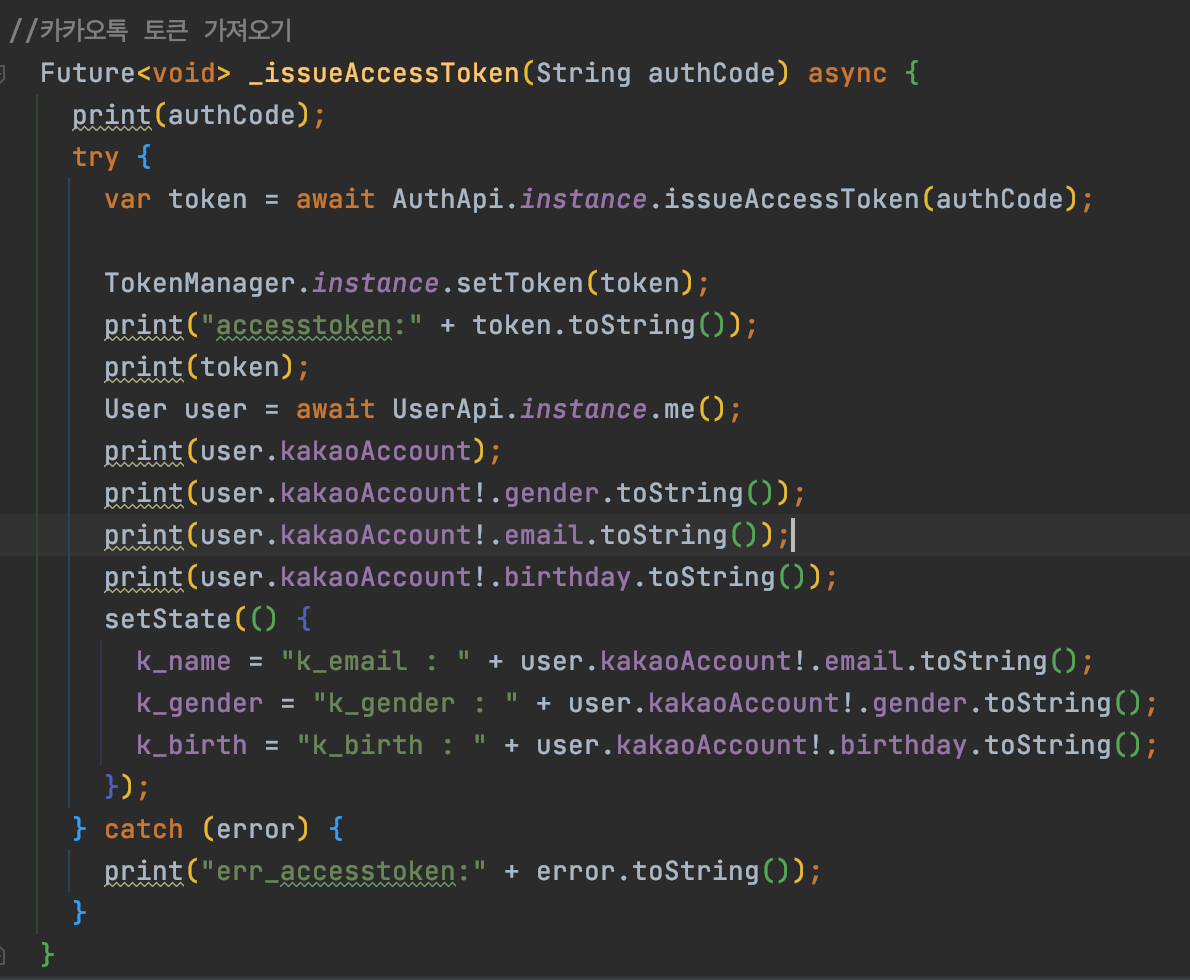Viewport: 1190px width, 980px height.
Task: Click email in the highlighted print line
Action: point(543,535)
